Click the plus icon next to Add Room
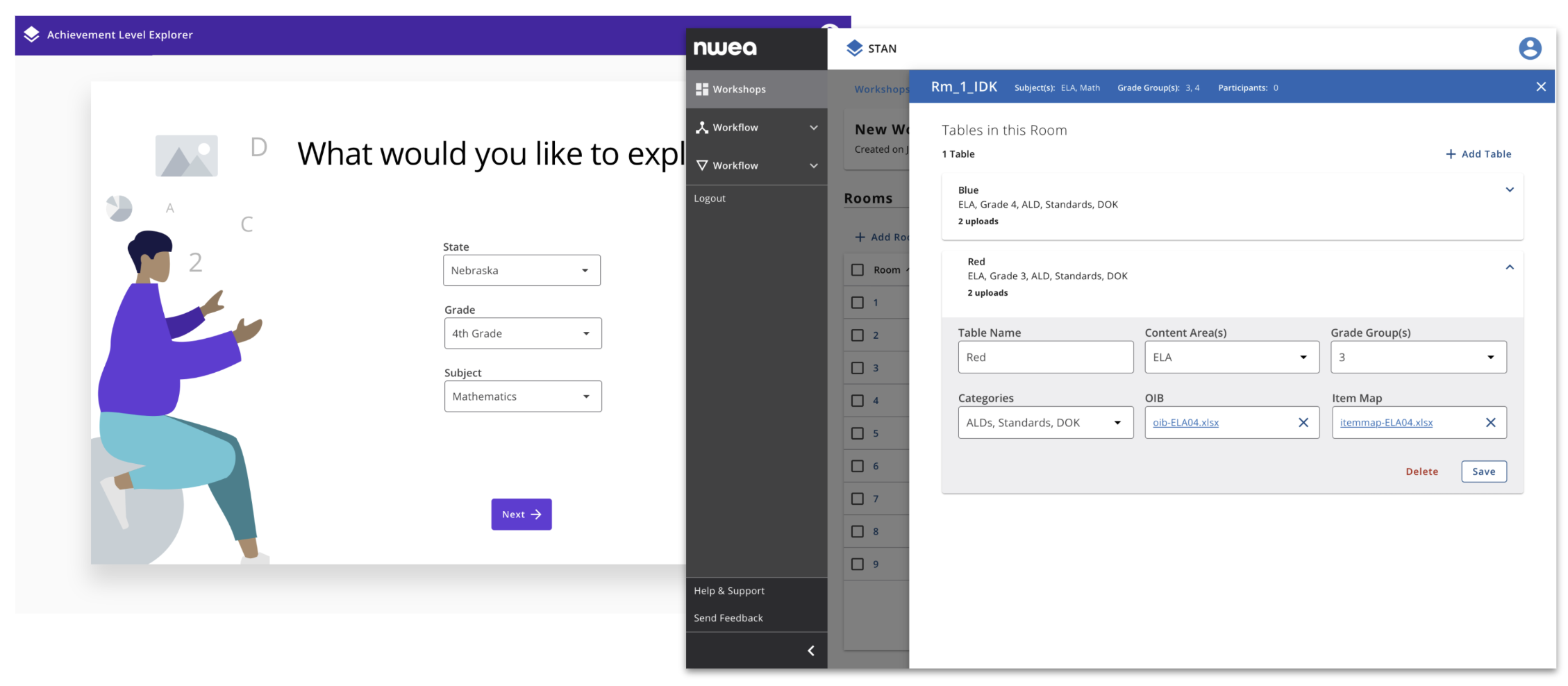Image resolution: width=1568 pixels, height=686 pixels. (860, 237)
